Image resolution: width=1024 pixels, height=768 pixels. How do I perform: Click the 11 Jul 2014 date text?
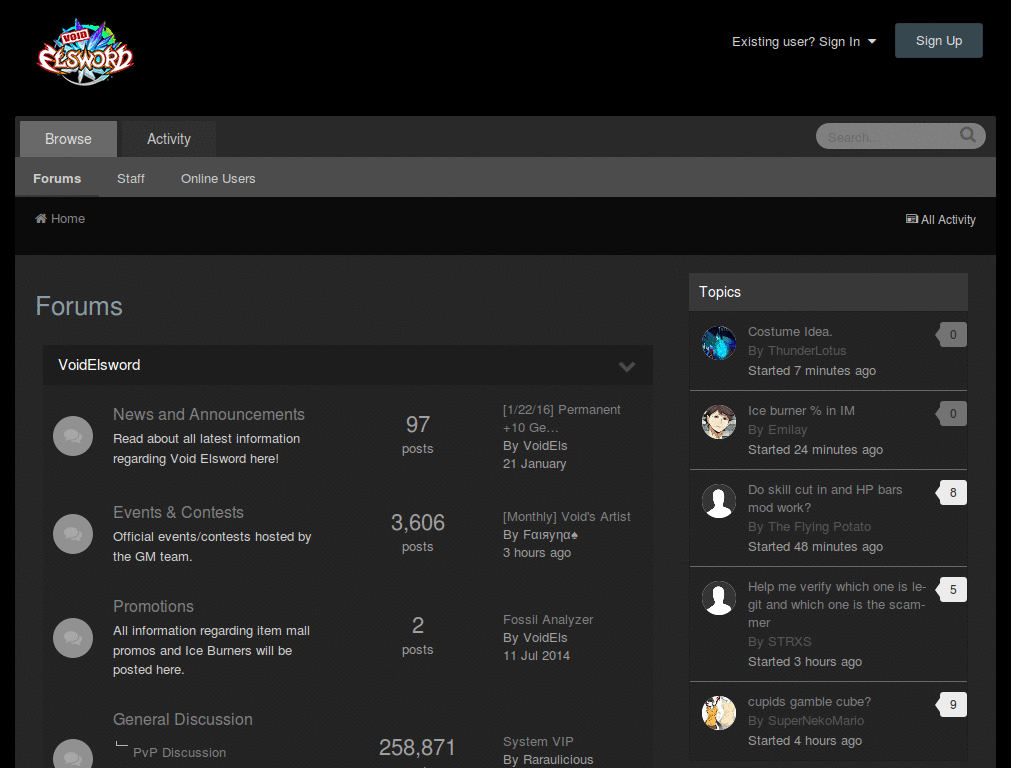536,655
